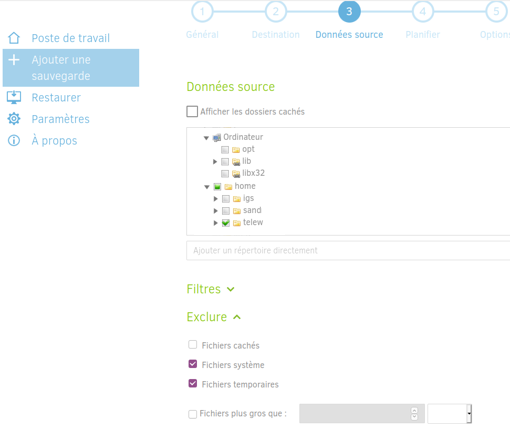Click the Planifier step label
510x429 pixels.
click(x=423, y=35)
